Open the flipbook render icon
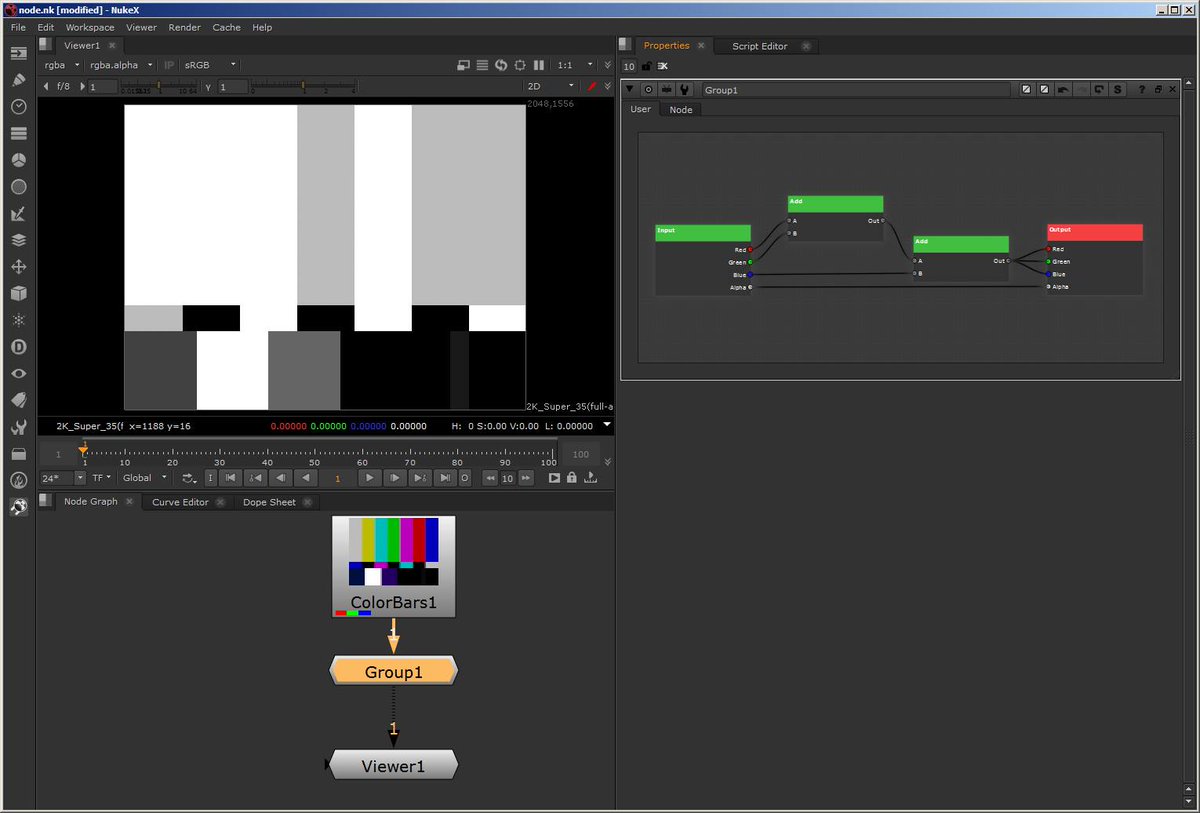1200x813 pixels. coord(553,478)
